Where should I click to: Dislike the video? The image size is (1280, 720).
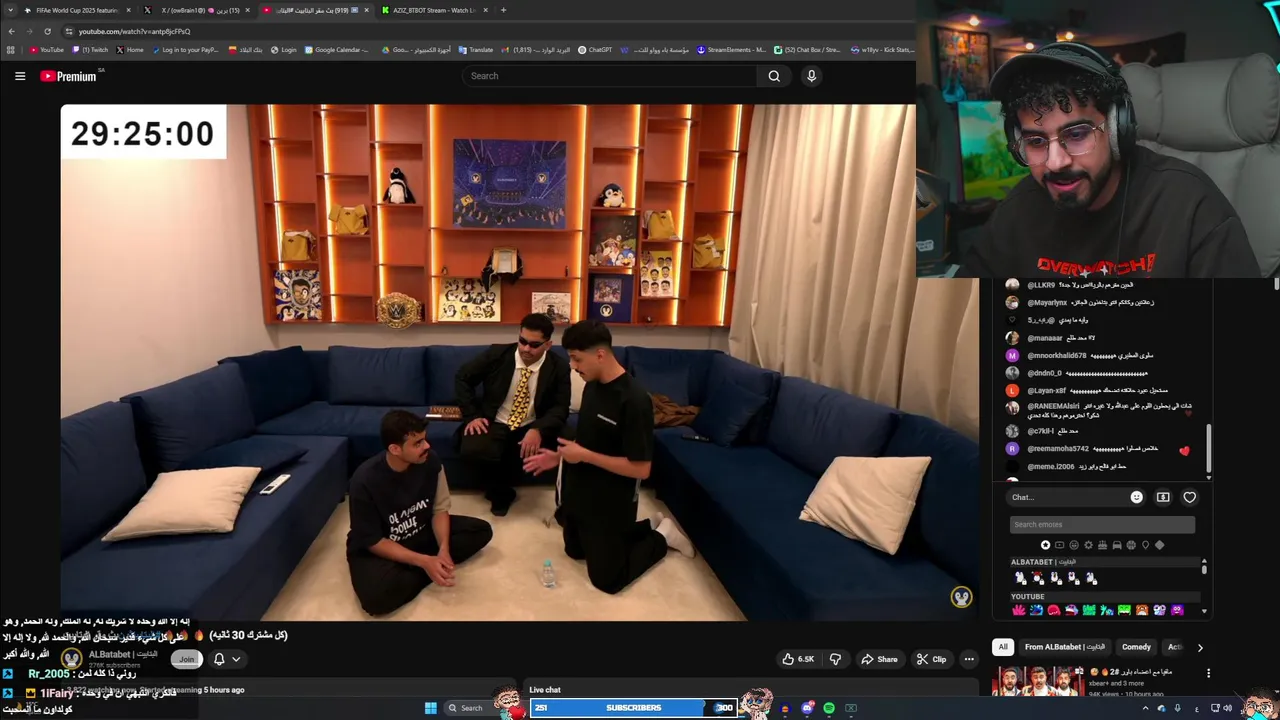point(835,659)
